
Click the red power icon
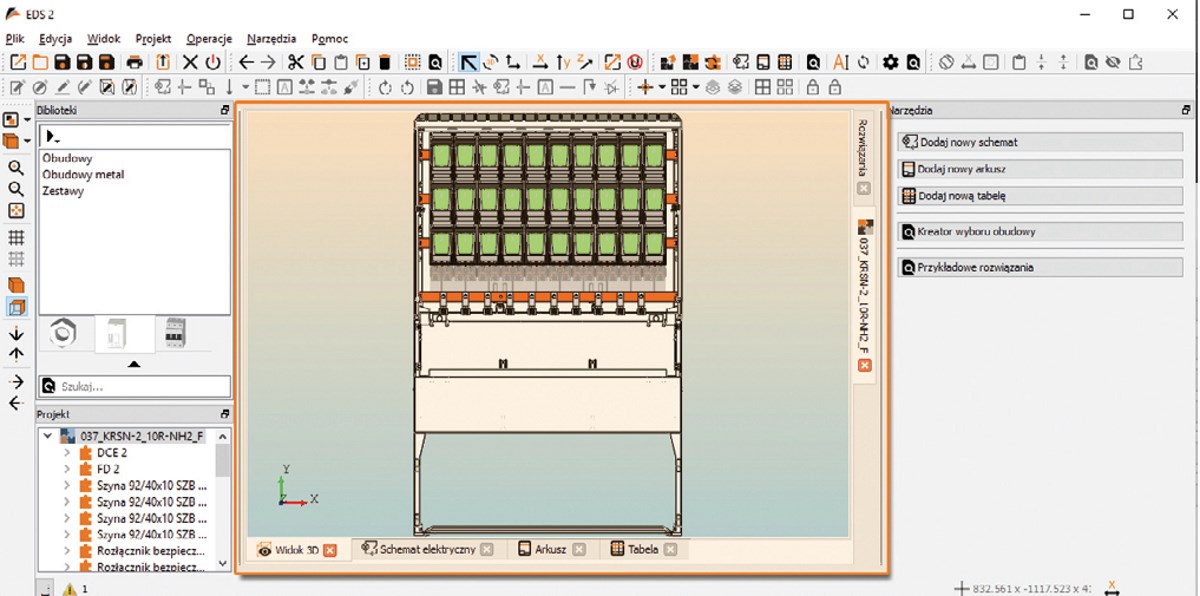[x=213, y=62]
